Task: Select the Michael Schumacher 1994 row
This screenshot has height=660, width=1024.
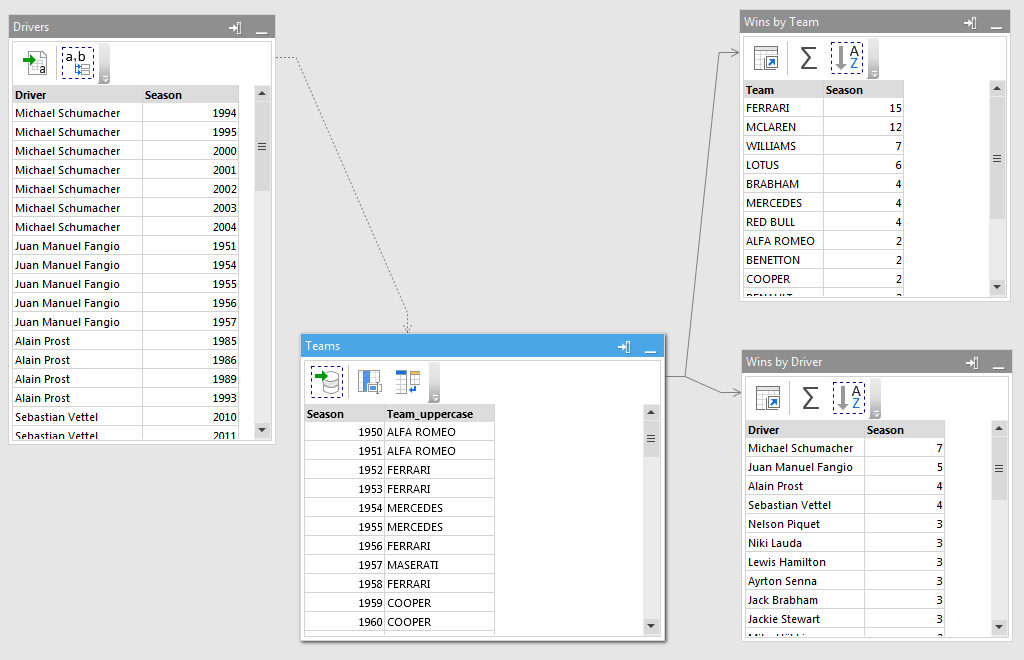Action: [x=125, y=113]
